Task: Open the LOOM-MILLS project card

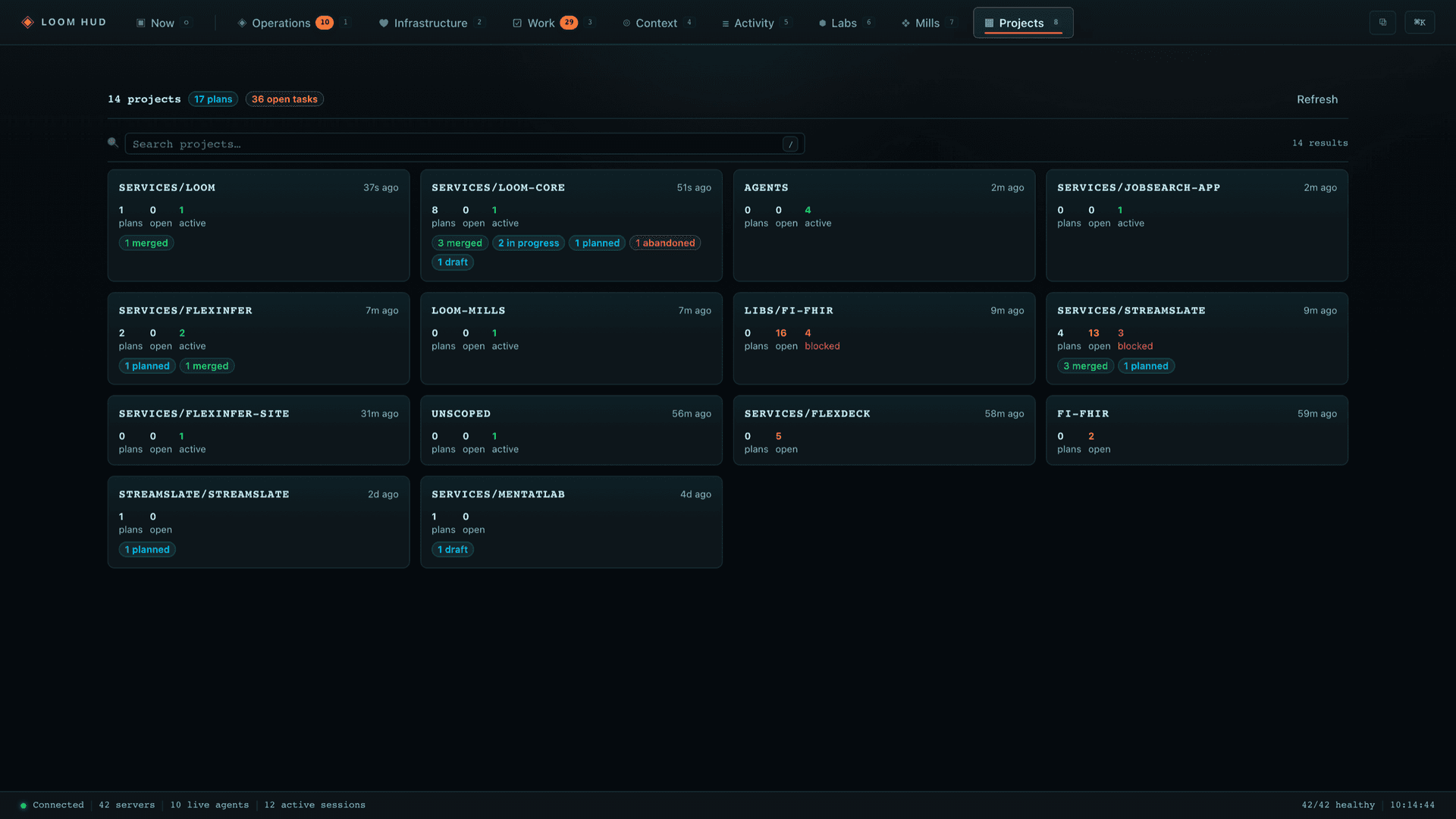Action: click(571, 338)
